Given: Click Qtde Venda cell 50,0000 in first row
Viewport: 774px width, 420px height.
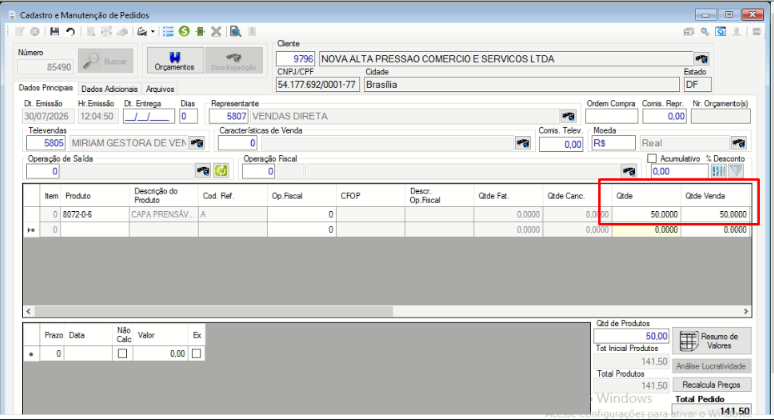Looking at the screenshot, I should pyautogui.click(x=716, y=215).
